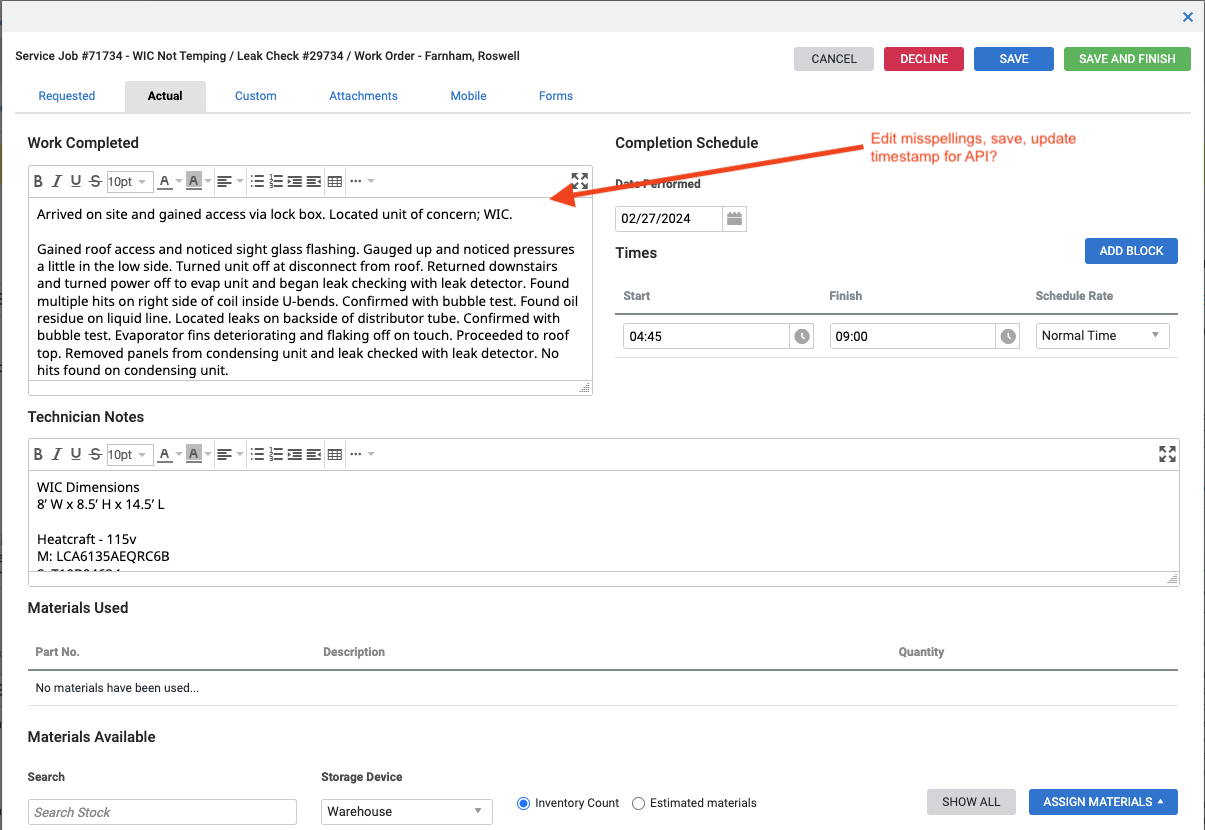Toggle italic in Technician Notes toolbar
This screenshot has height=830, width=1205.
tap(57, 454)
